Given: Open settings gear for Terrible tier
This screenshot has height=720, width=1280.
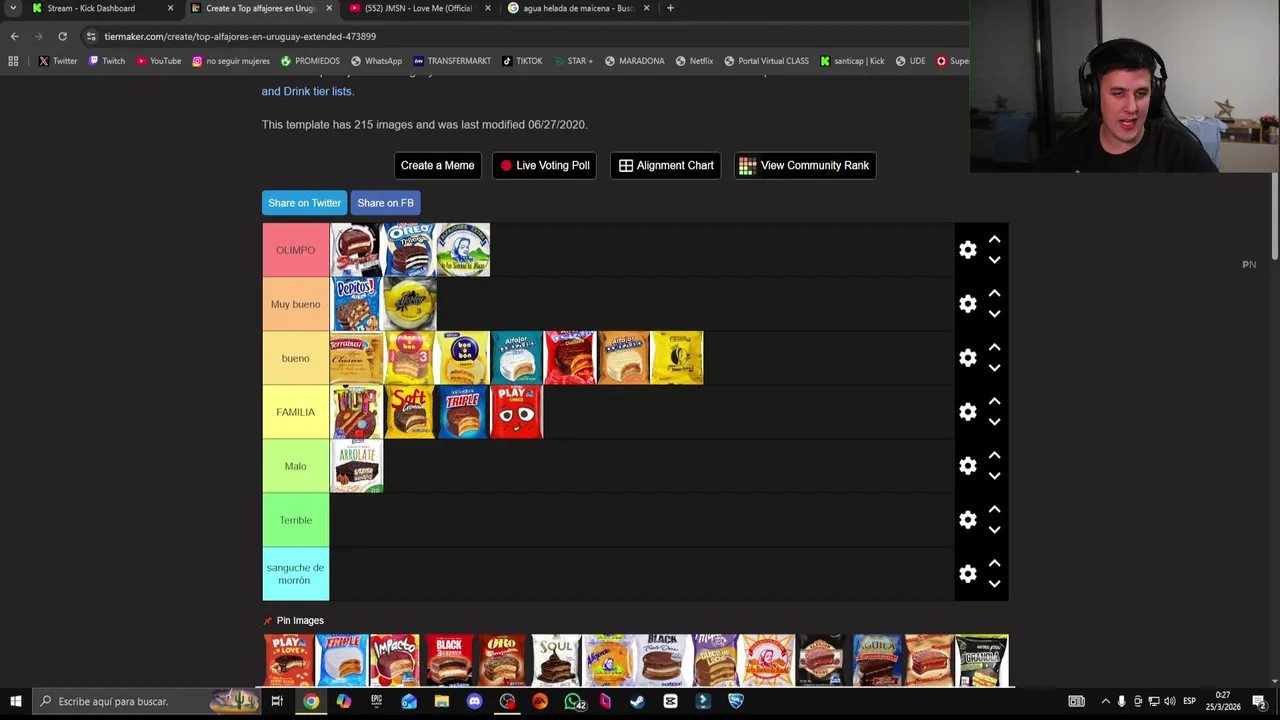Looking at the screenshot, I should (967, 520).
